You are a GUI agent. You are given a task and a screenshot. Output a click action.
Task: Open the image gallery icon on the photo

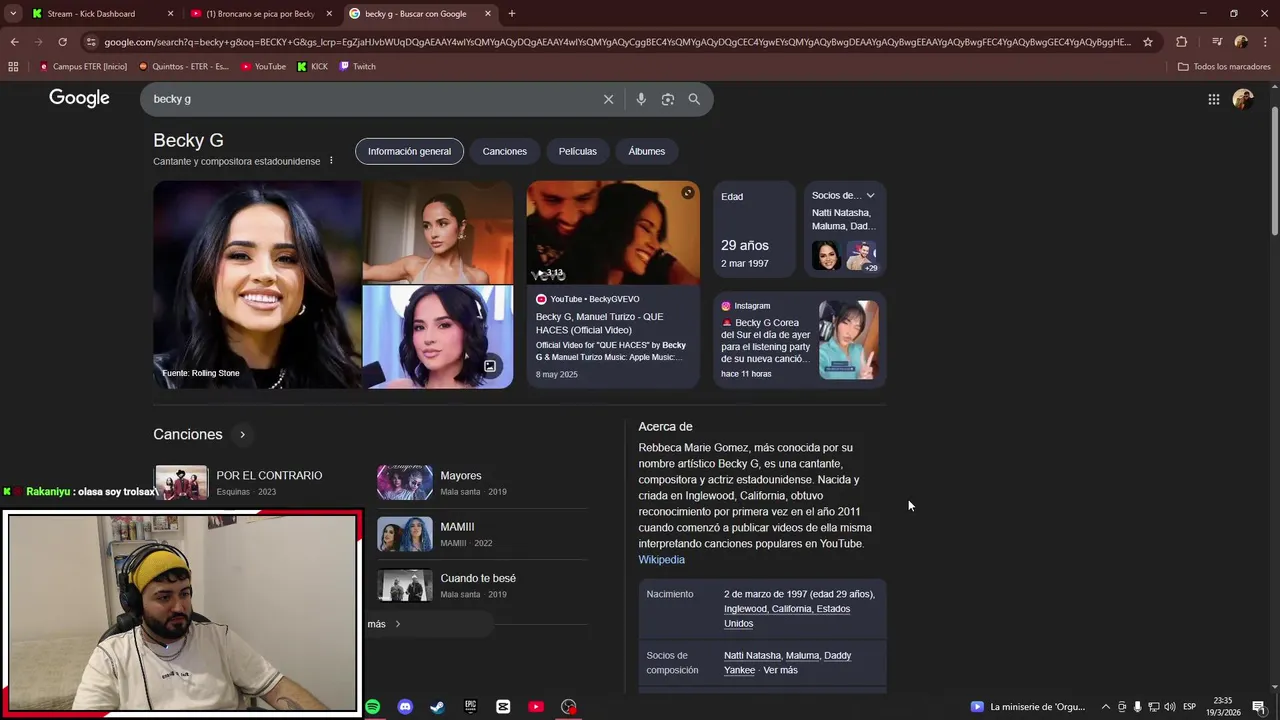click(x=490, y=366)
